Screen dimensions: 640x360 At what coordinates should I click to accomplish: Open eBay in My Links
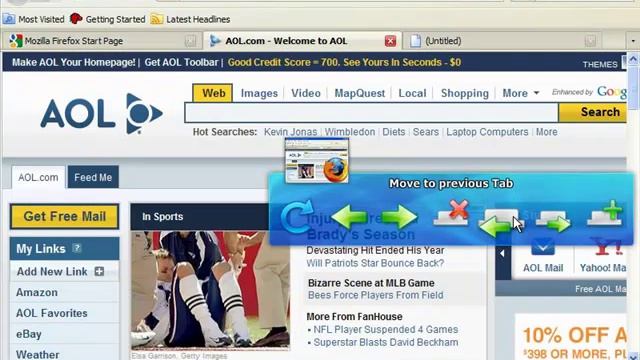tap(29, 334)
